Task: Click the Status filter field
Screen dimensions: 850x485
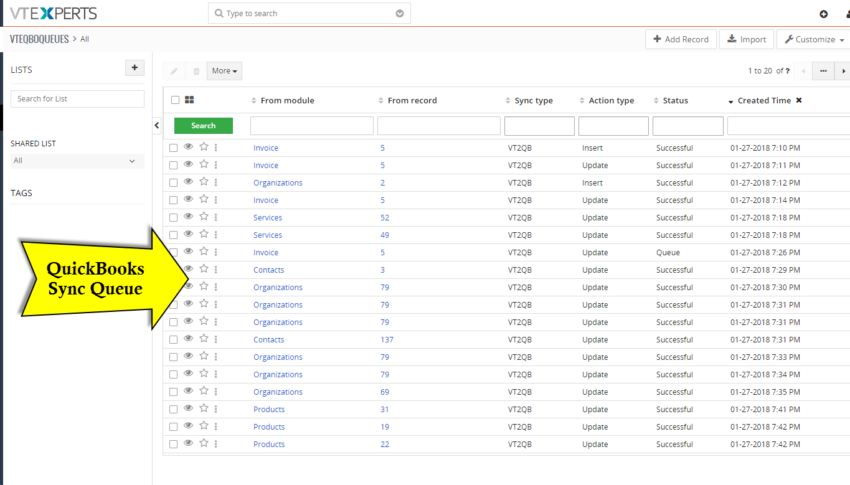Action: coord(688,126)
